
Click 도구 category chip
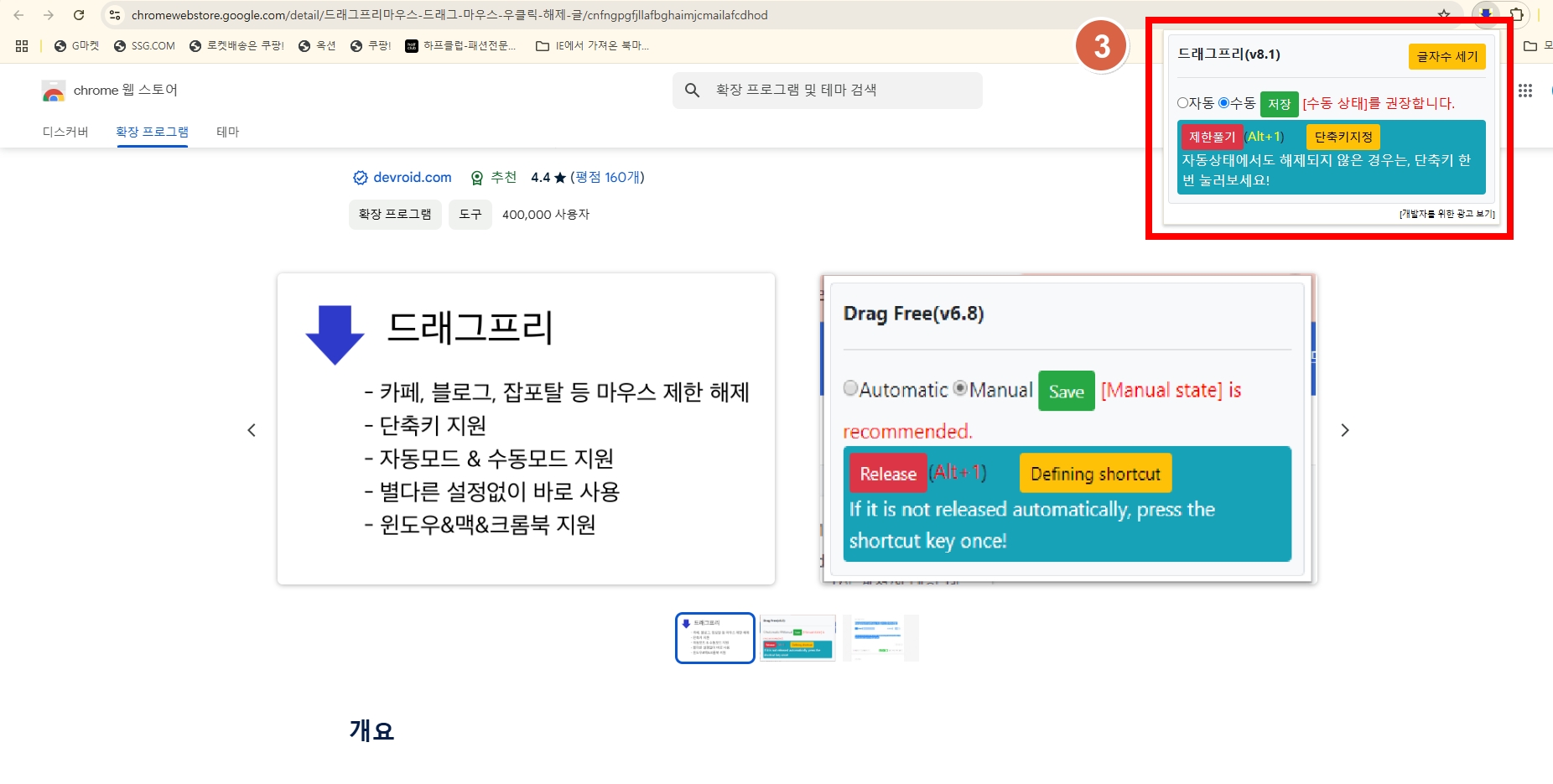(x=470, y=215)
